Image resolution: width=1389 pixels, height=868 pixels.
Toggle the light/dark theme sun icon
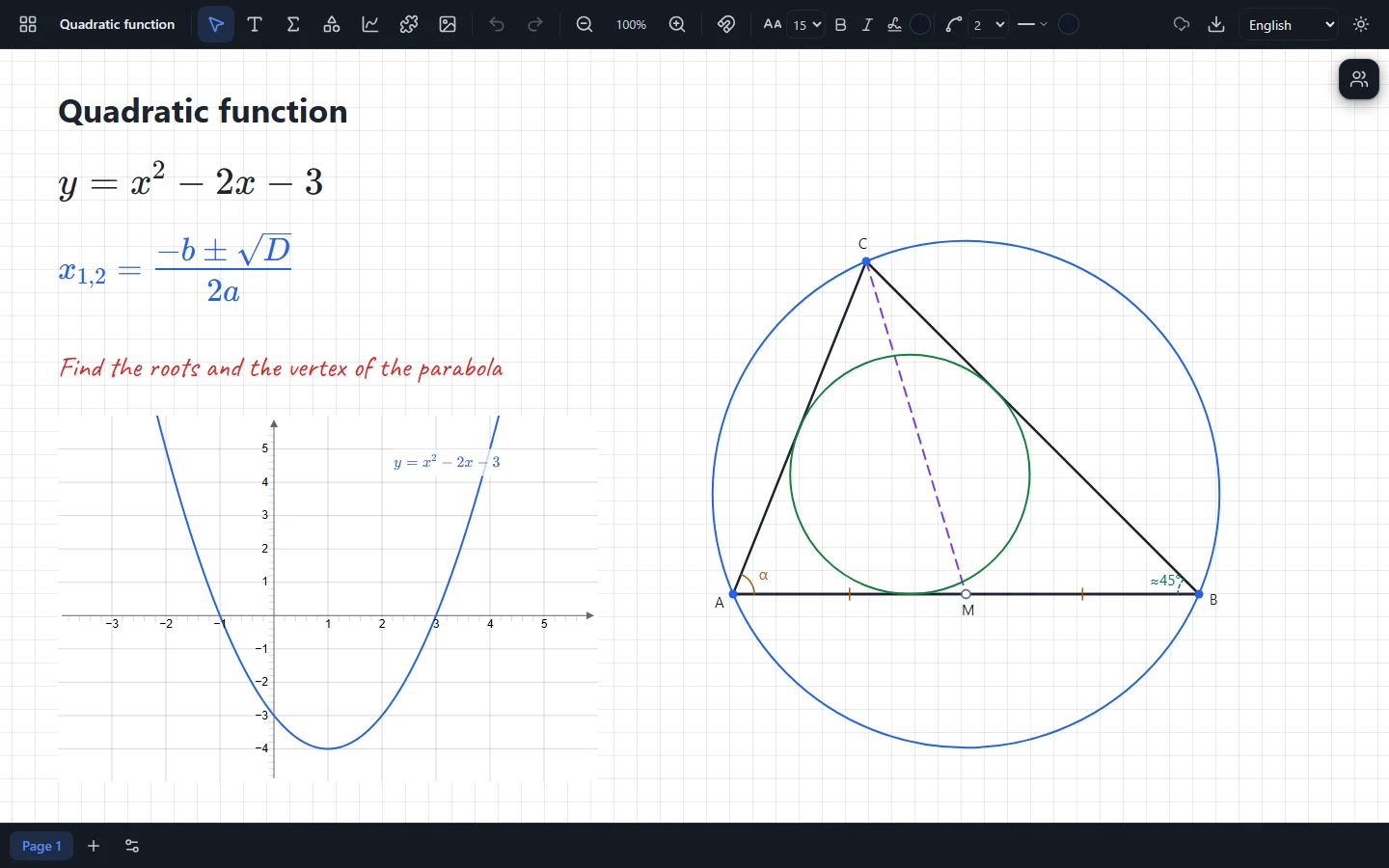point(1362,24)
